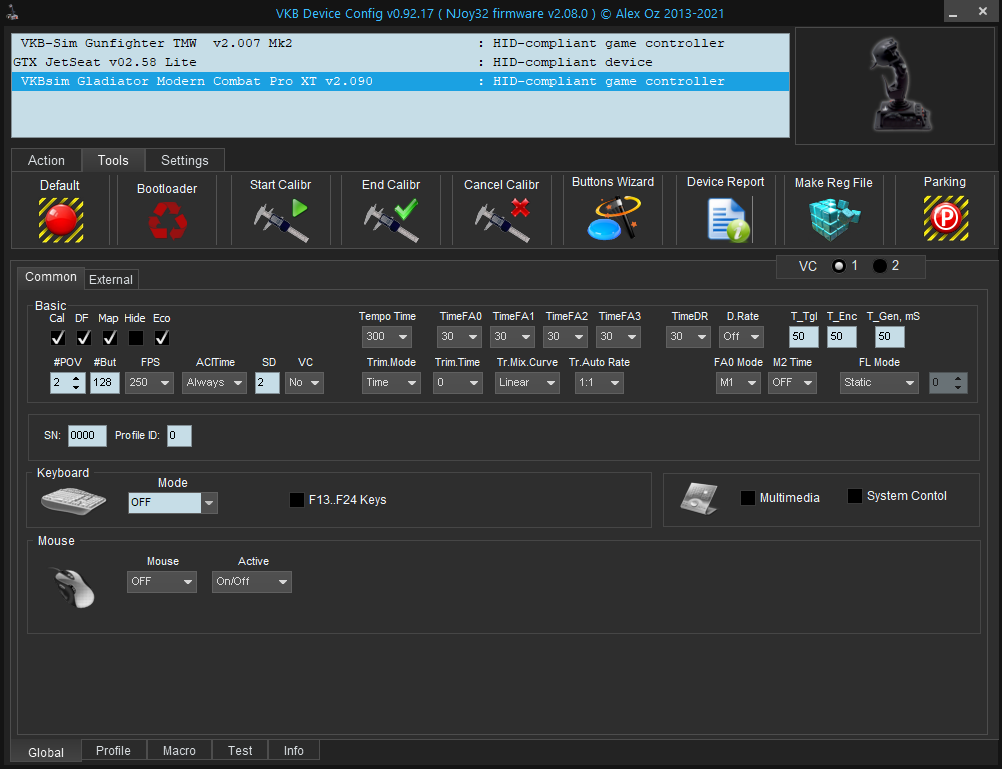
Task: Open the Tr.Auto Rate dropdown
Action: click(x=599, y=383)
